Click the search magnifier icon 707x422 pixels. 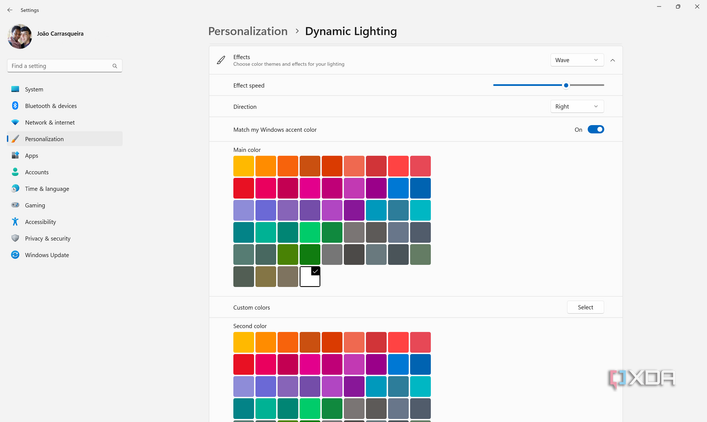(115, 66)
